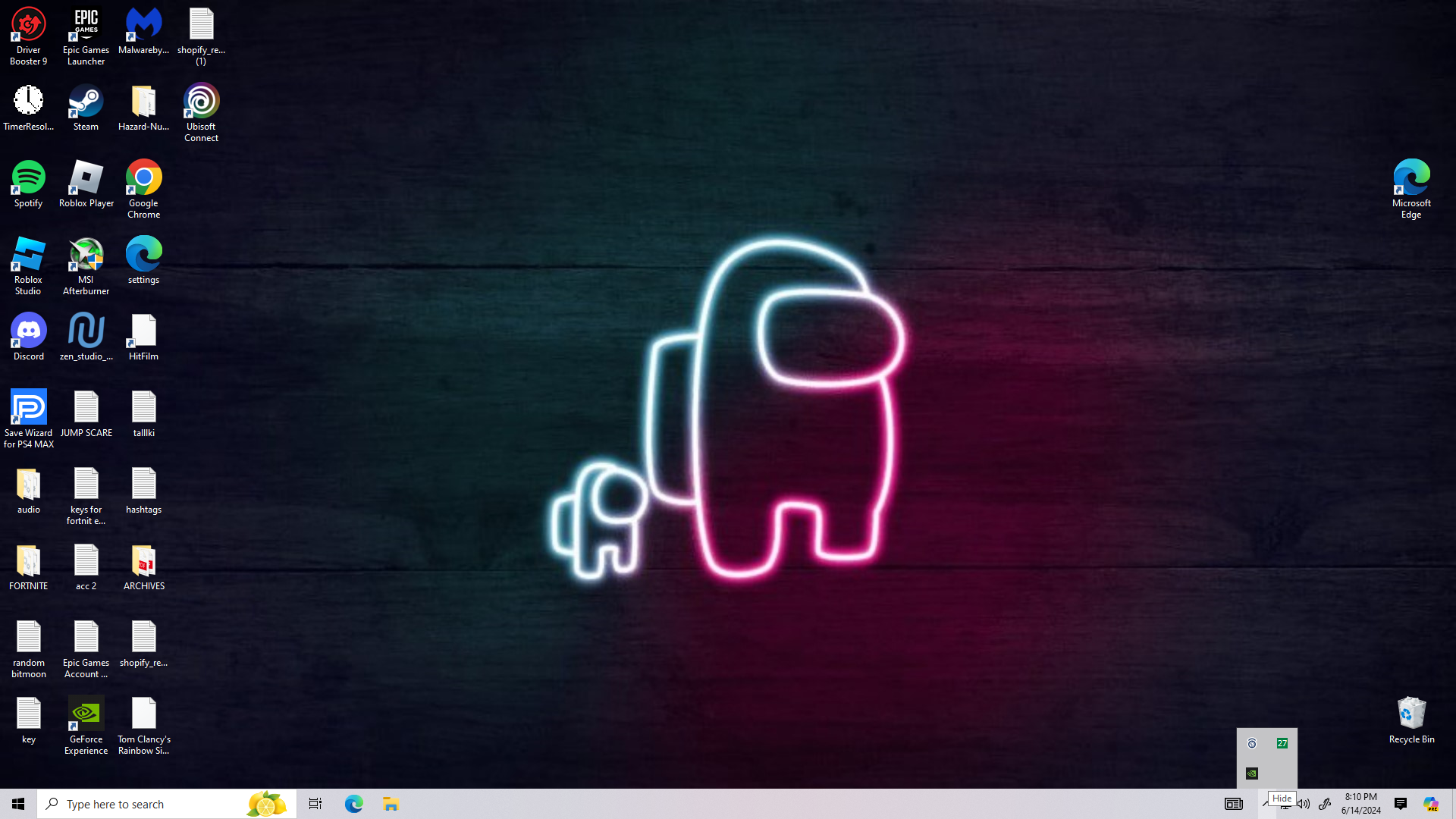Screen dimensions: 1456x819
Task: Open the Windows Start menu
Action: 18,804
